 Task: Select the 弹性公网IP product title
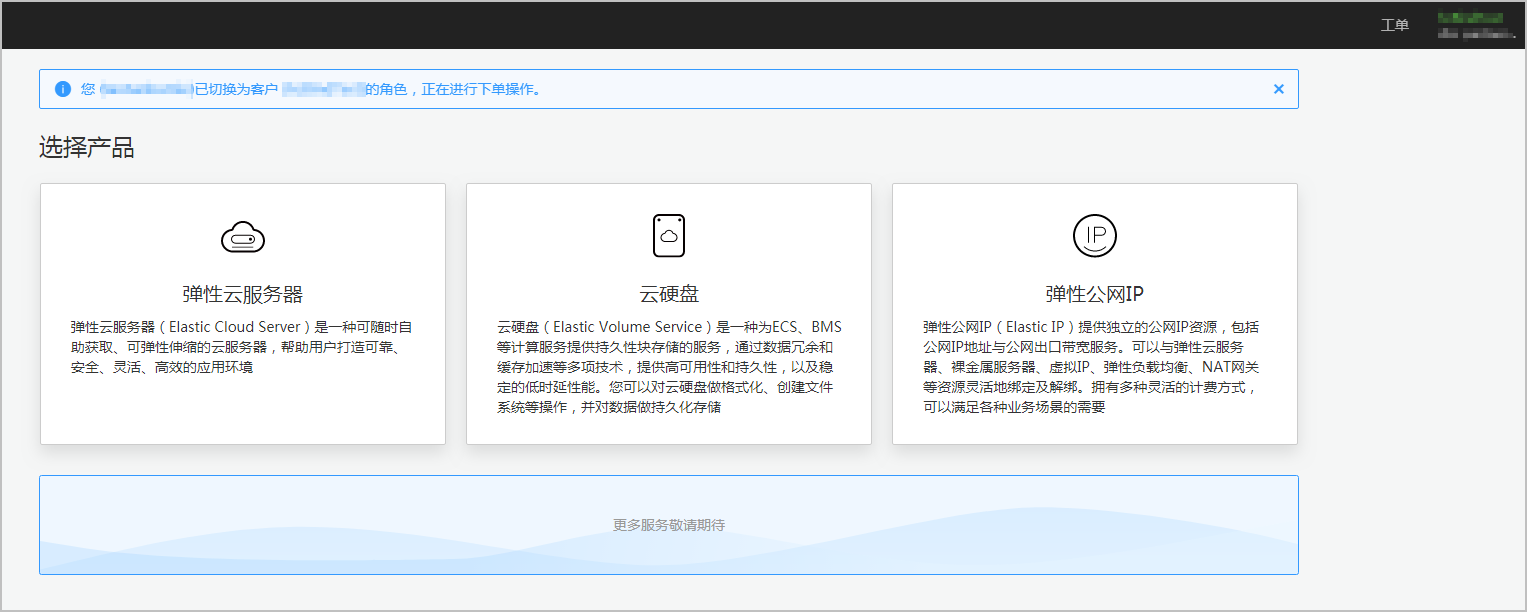click(1094, 294)
